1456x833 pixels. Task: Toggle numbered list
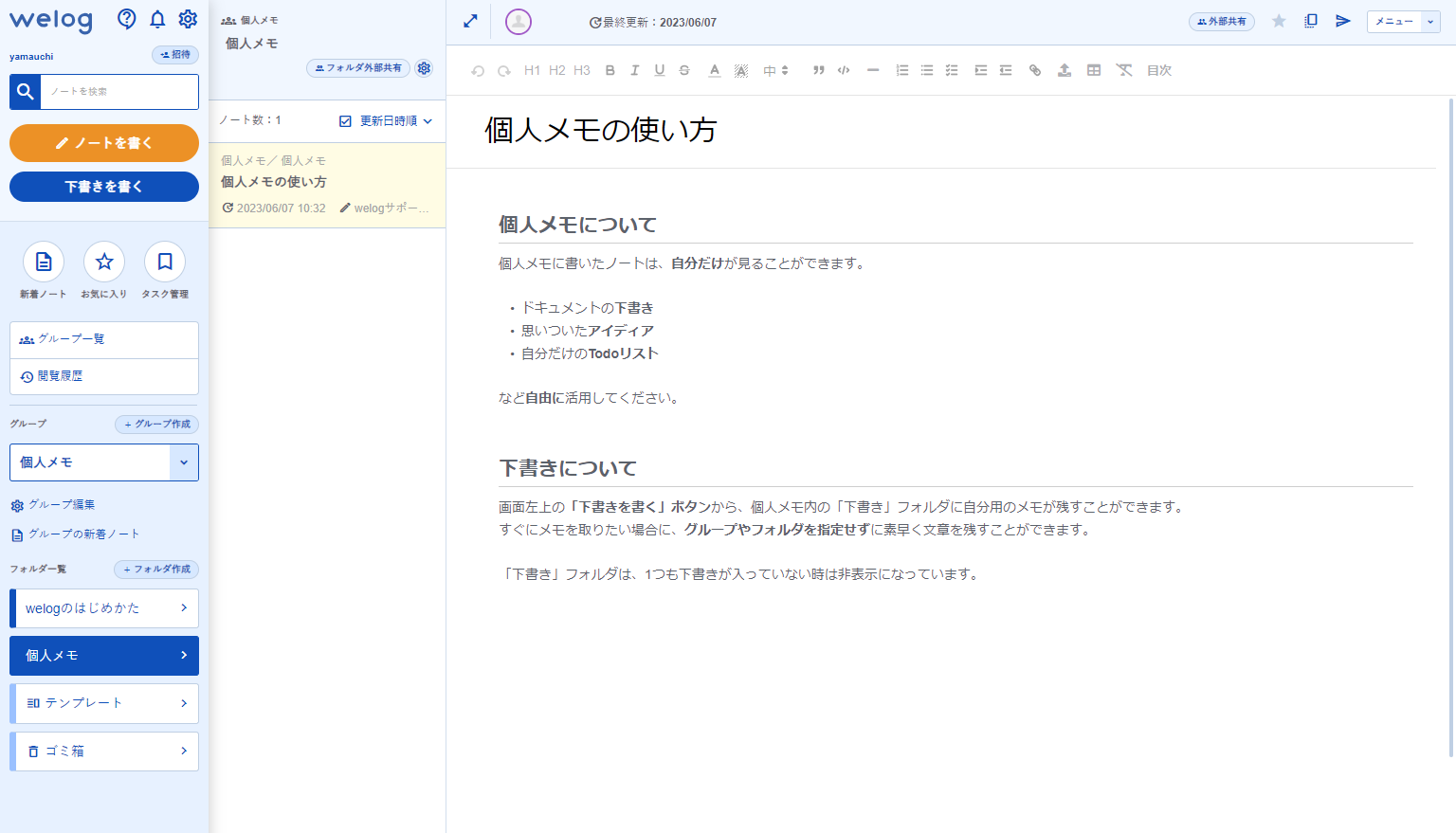pos(902,70)
